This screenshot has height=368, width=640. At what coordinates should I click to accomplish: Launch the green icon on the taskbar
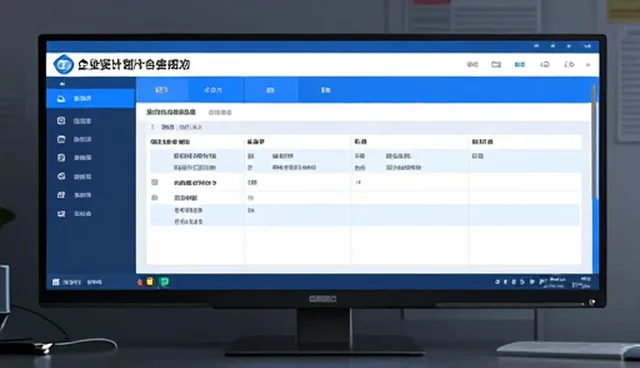tap(164, 282)
